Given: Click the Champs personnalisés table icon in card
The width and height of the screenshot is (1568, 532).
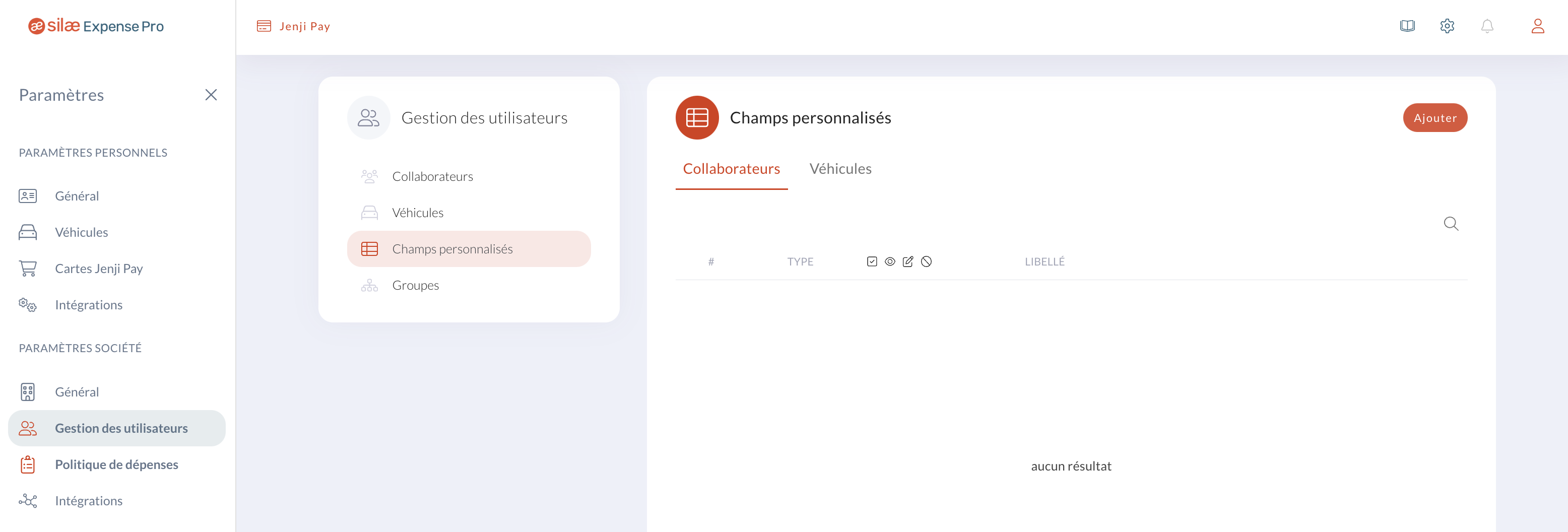Looking at the screenshot, I should point(369,249).
